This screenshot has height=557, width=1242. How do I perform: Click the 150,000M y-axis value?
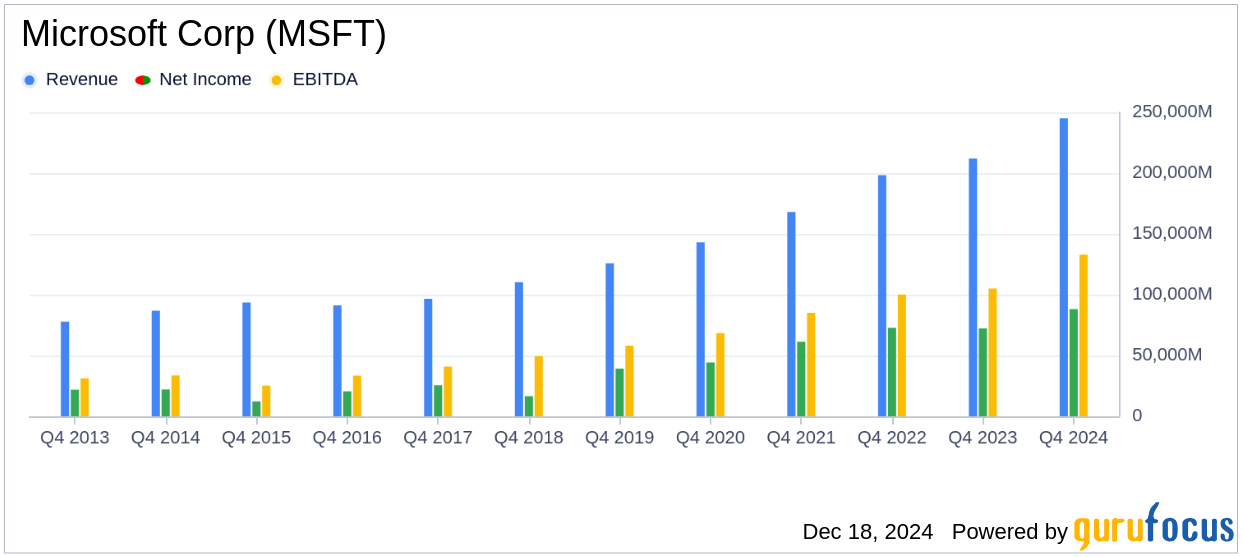pyautogui.click(x=1172, y=233)
